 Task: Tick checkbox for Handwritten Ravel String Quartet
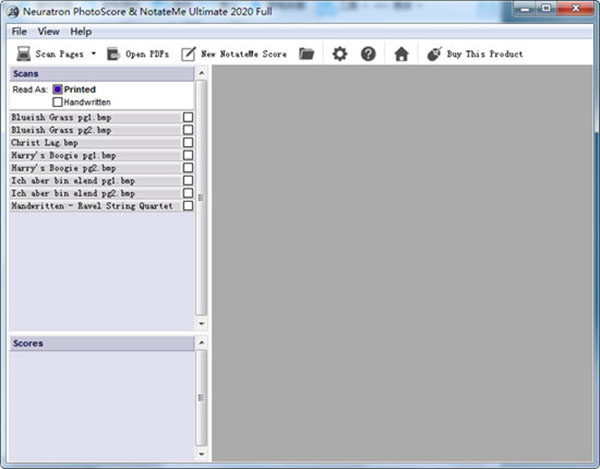tap(188, 205)
